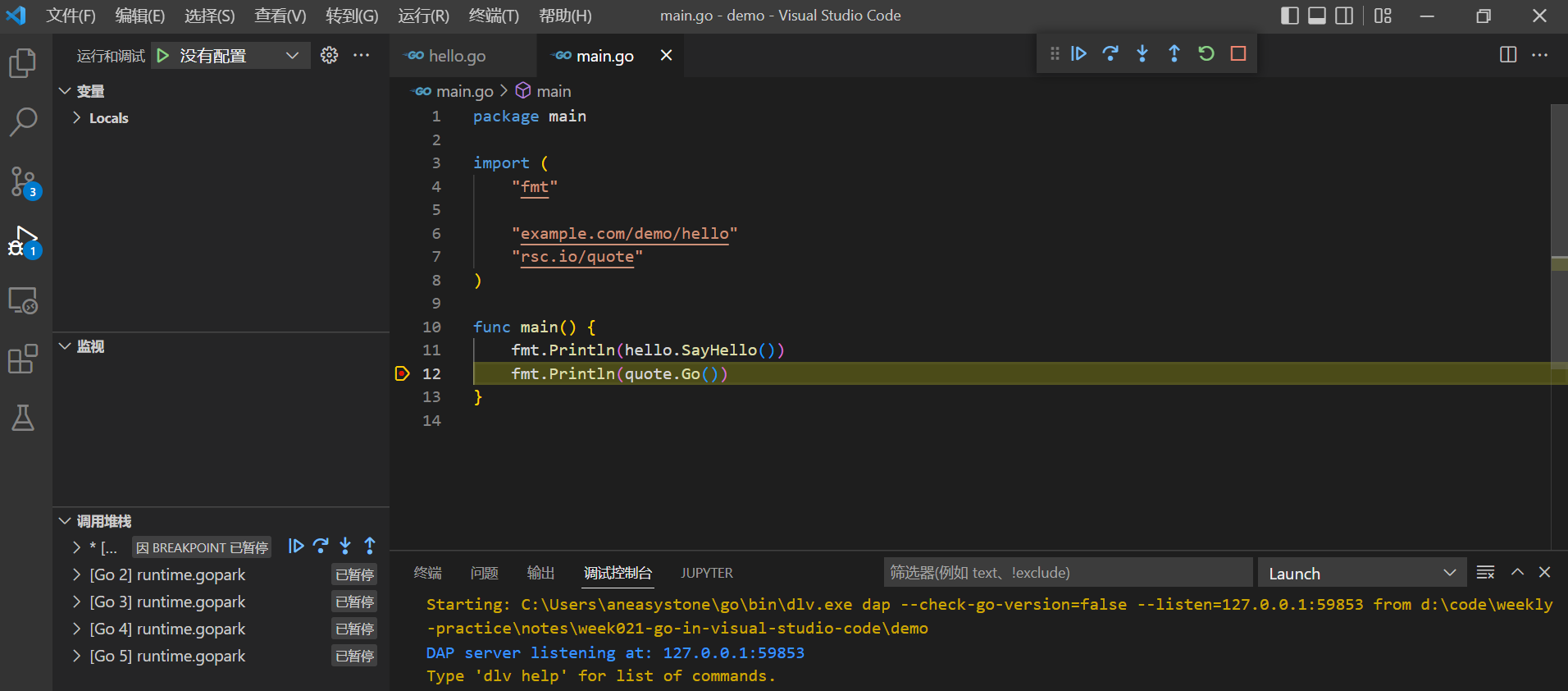Click line number 10 in the gutter
Image resolution: width=1568 pixels, height=691 pixels.
click(x=431, y=327)
